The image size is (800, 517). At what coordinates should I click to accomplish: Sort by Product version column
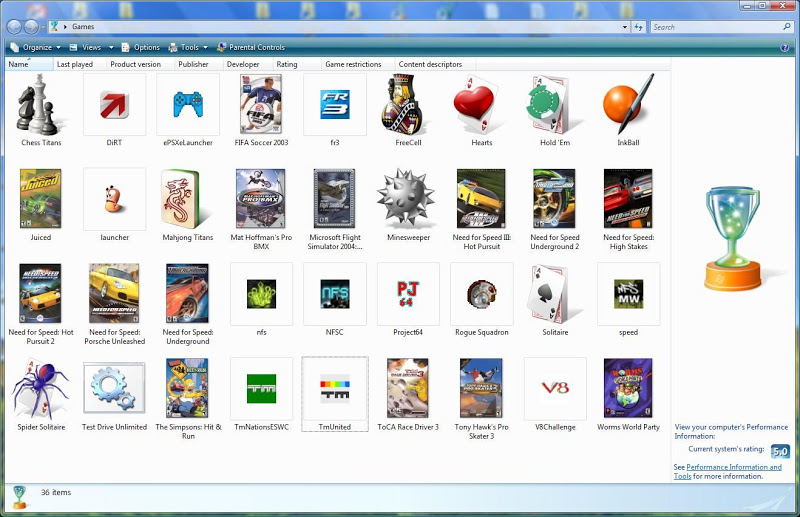coord(140,64)
